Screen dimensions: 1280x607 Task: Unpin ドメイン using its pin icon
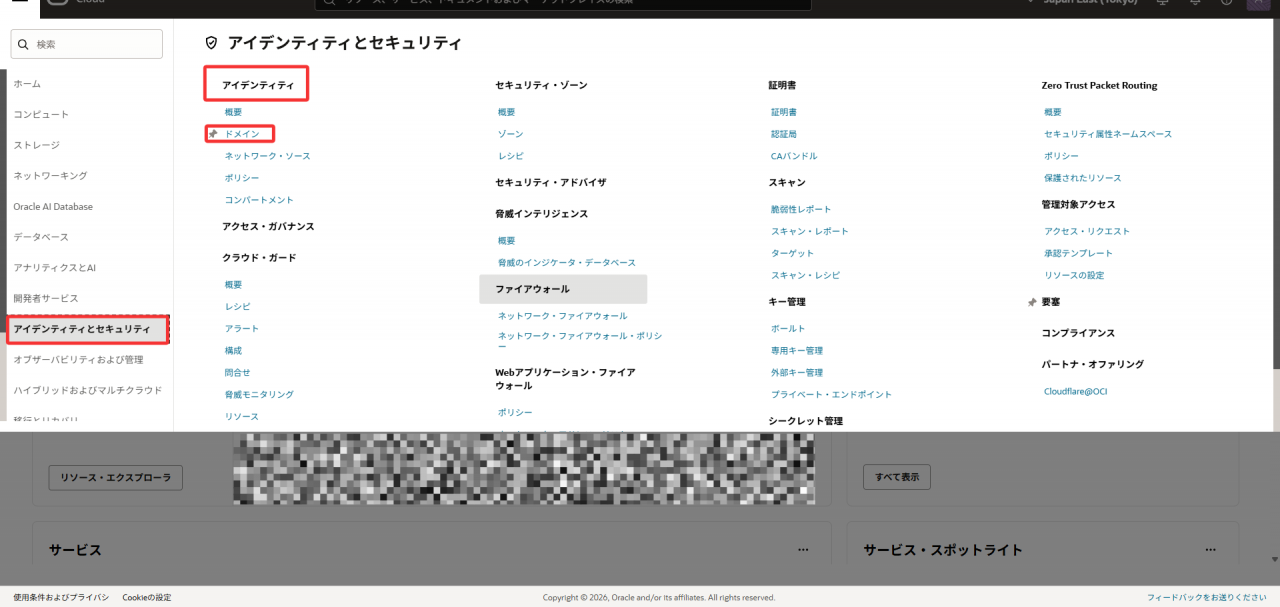coord(213,134)
